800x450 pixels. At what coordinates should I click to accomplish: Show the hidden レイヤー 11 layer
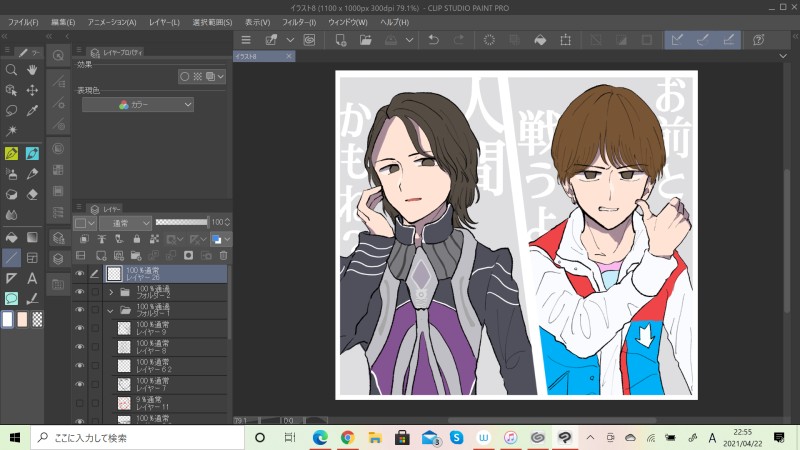click(x=80, y=403)
